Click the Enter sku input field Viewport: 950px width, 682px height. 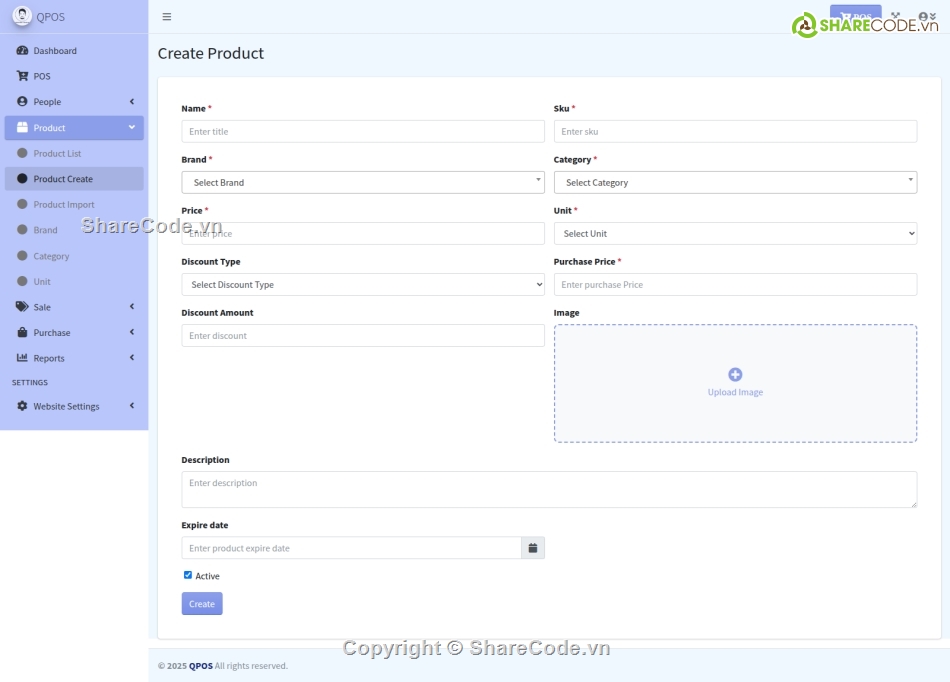point(735,131)
